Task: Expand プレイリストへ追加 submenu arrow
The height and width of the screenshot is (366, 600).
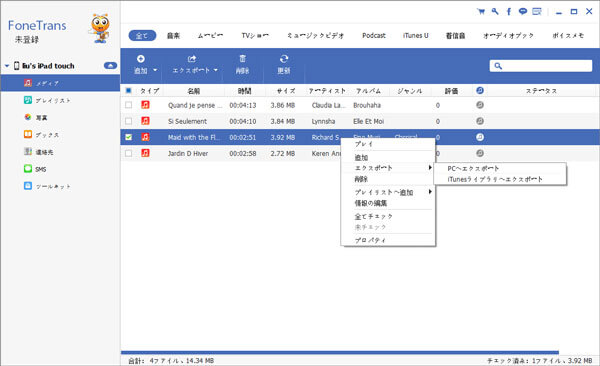Action: coord(430,192)
